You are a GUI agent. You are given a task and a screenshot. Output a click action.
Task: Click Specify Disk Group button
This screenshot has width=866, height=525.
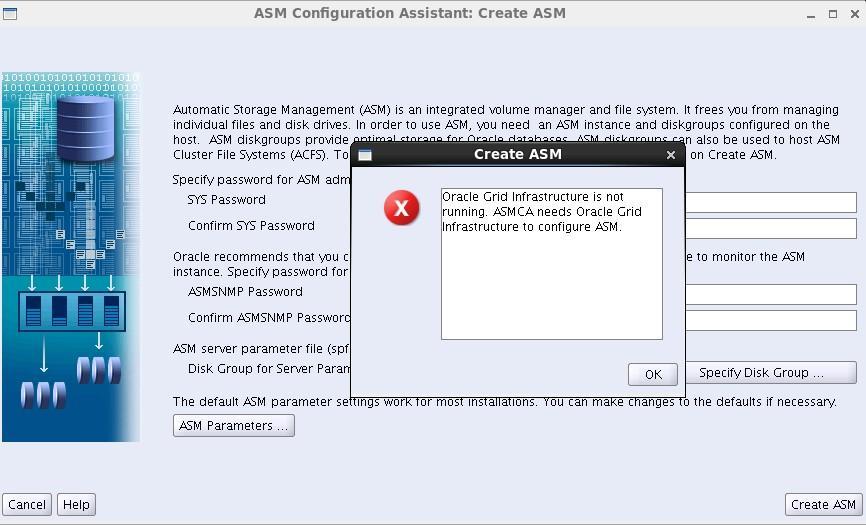[x=771, y=373]
